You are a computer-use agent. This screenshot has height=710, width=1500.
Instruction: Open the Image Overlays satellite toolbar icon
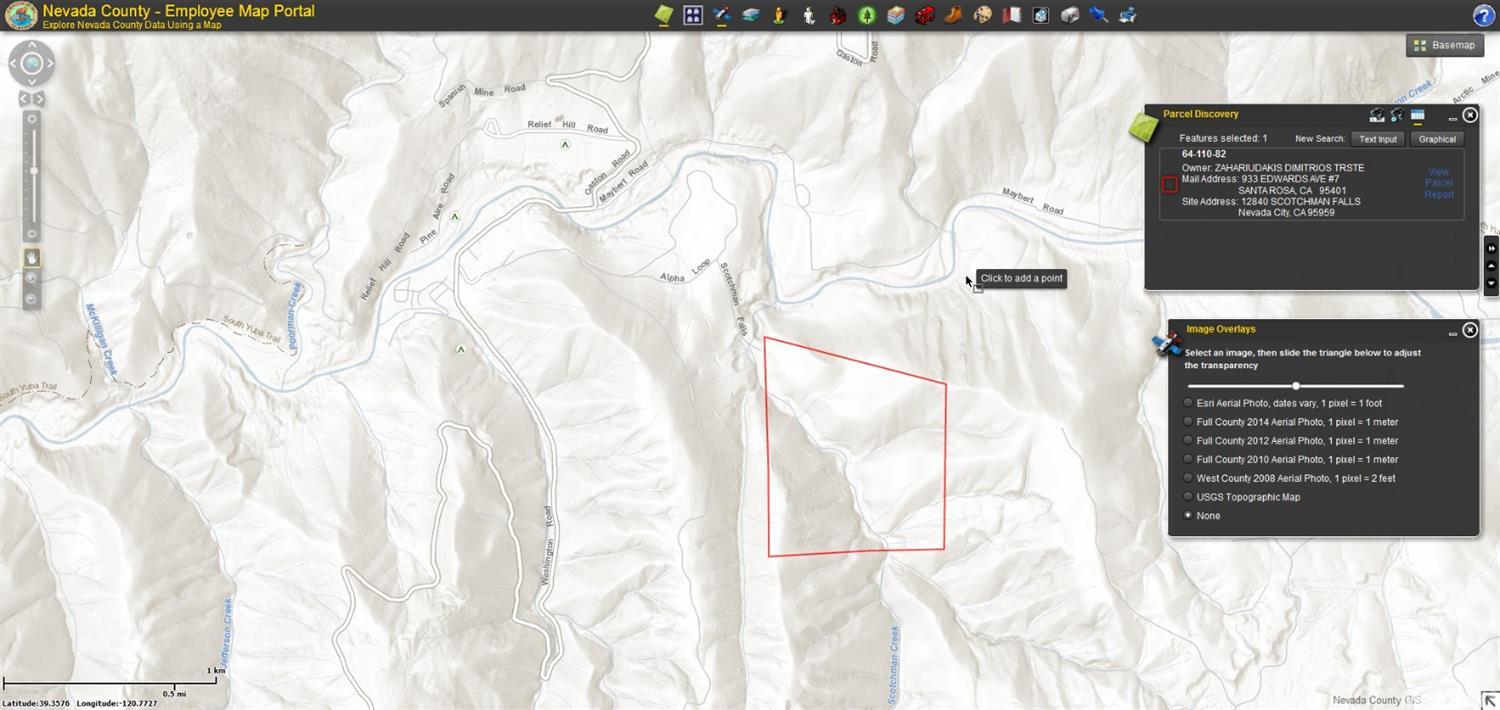pos(722,15)
